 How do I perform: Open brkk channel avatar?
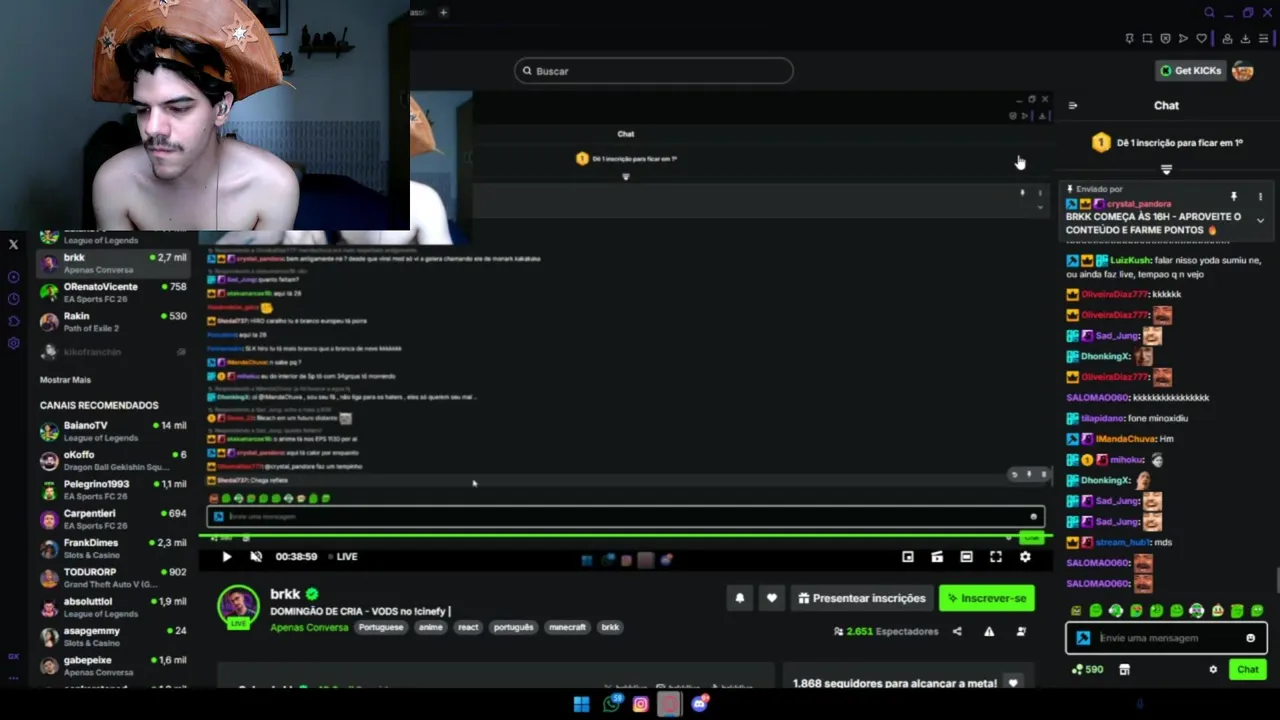tap(238, 606)
